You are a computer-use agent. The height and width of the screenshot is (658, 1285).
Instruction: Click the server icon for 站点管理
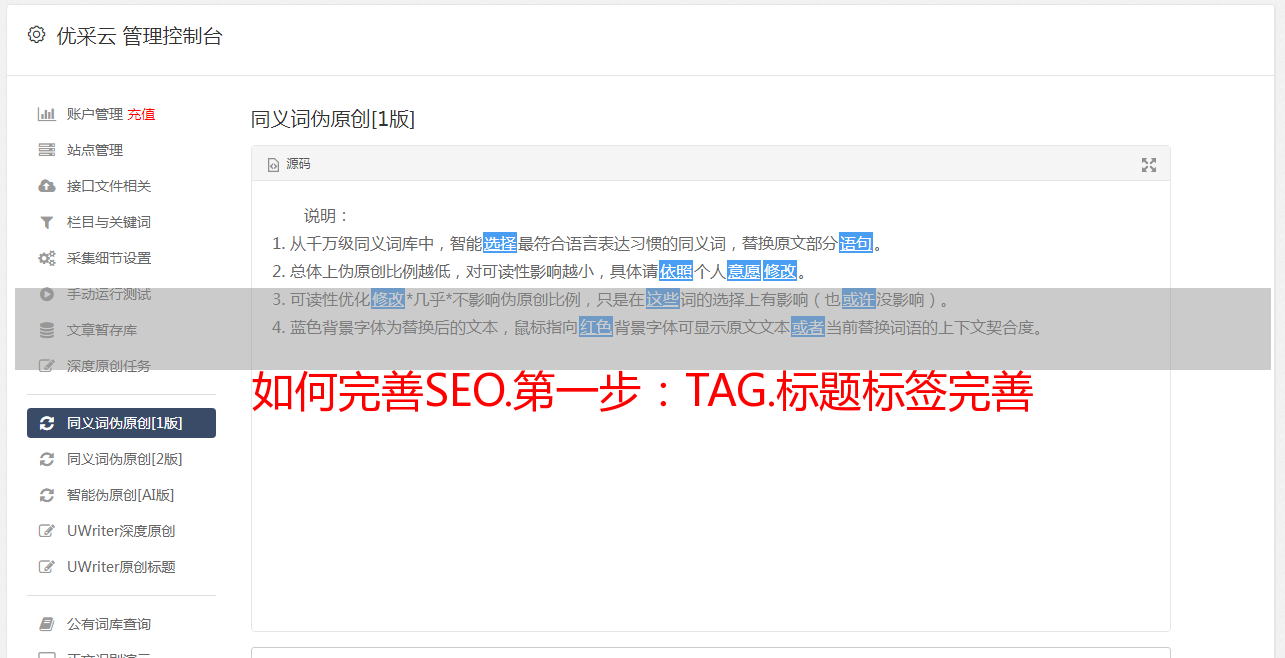[46, 150]
